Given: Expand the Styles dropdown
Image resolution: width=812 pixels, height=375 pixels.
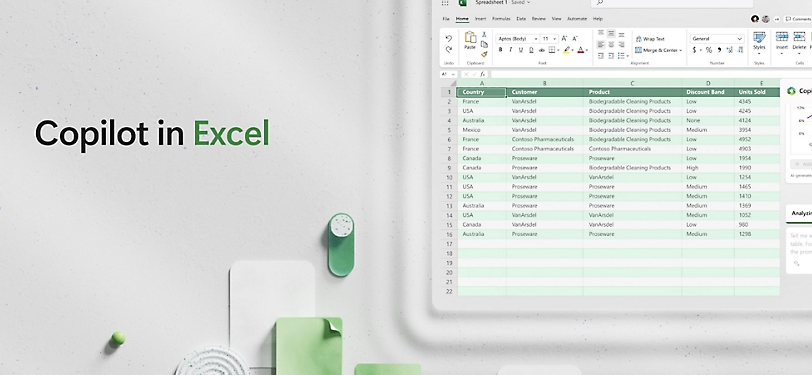Looking at the screenshot, I should [759, 53].
